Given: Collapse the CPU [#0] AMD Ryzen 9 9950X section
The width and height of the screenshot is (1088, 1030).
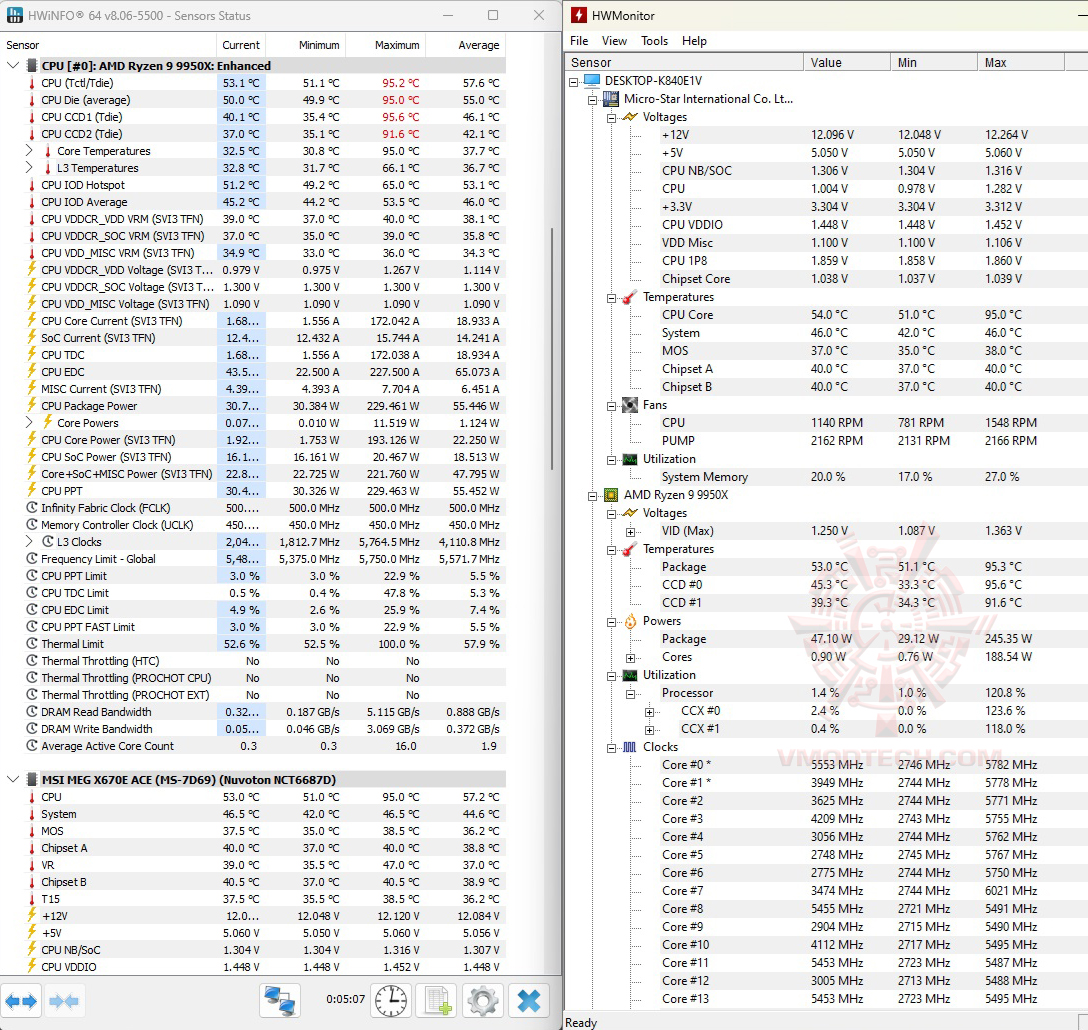Looking at the screenshot, I should click(12, 65).
